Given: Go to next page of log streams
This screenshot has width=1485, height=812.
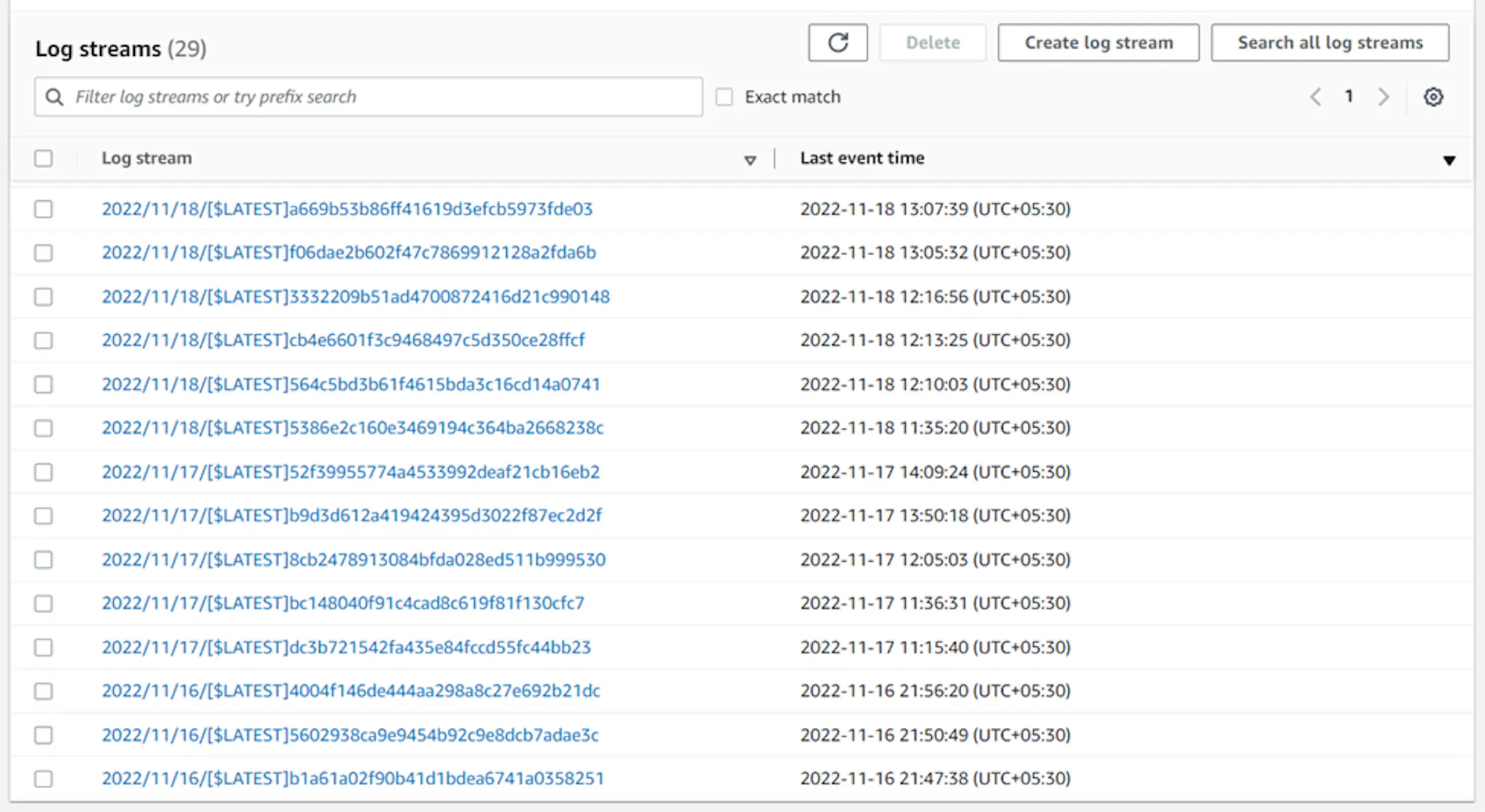Looking at the screenshot, I should point(1383,96).
